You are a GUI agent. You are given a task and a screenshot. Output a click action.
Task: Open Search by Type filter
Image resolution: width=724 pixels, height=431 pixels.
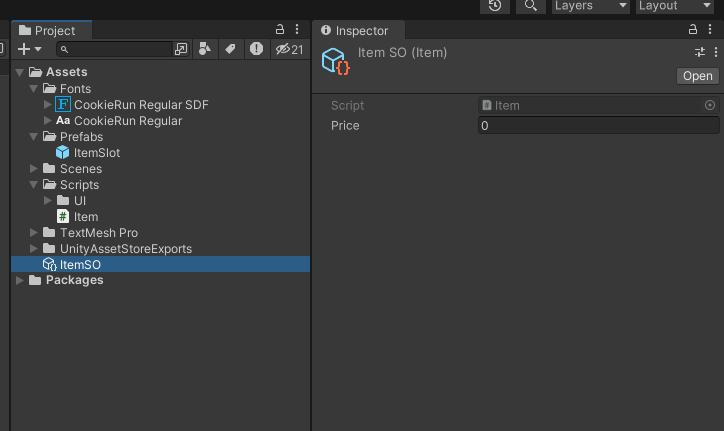205,49
